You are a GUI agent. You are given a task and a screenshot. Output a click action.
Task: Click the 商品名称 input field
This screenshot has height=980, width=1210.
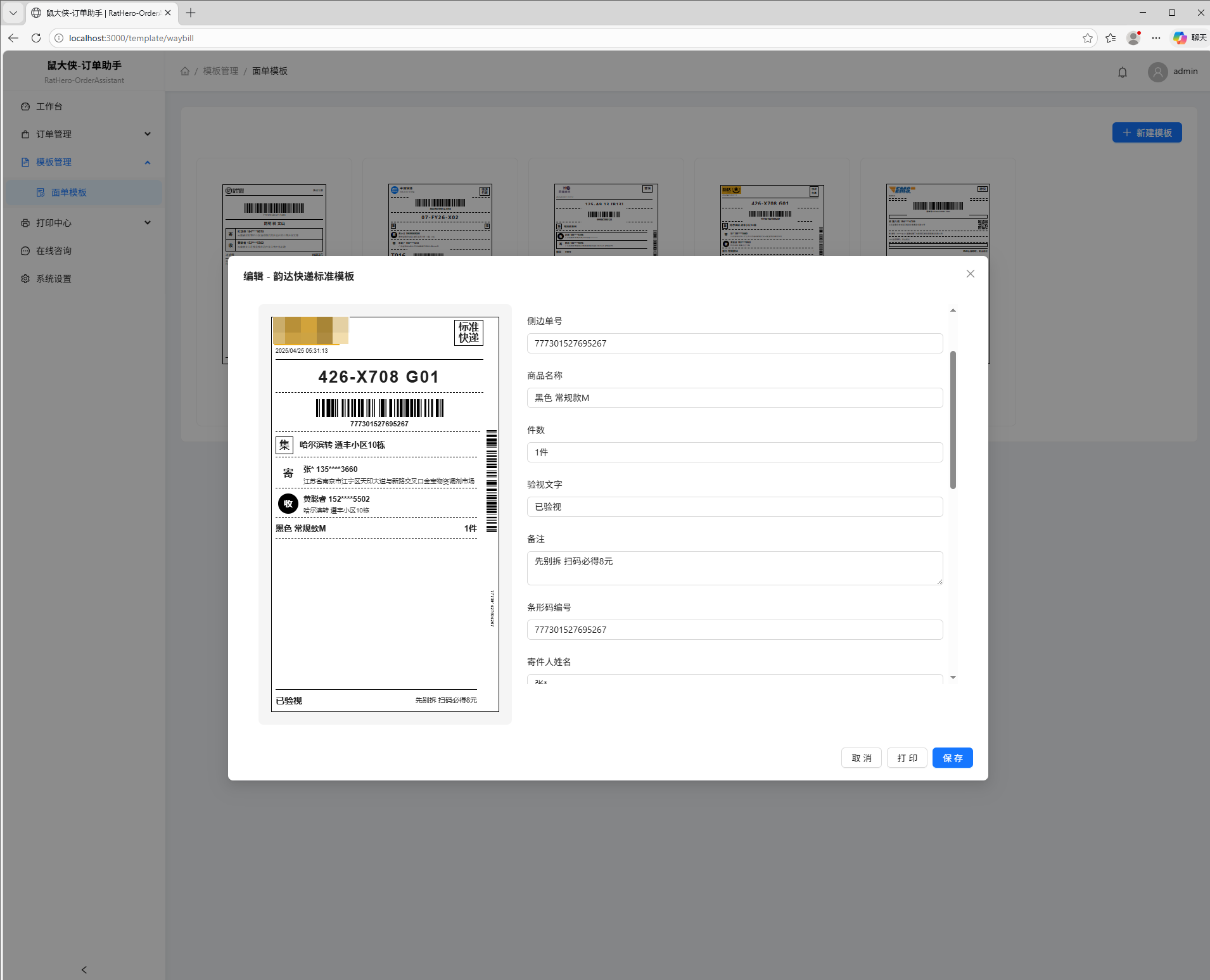point(734,398)
